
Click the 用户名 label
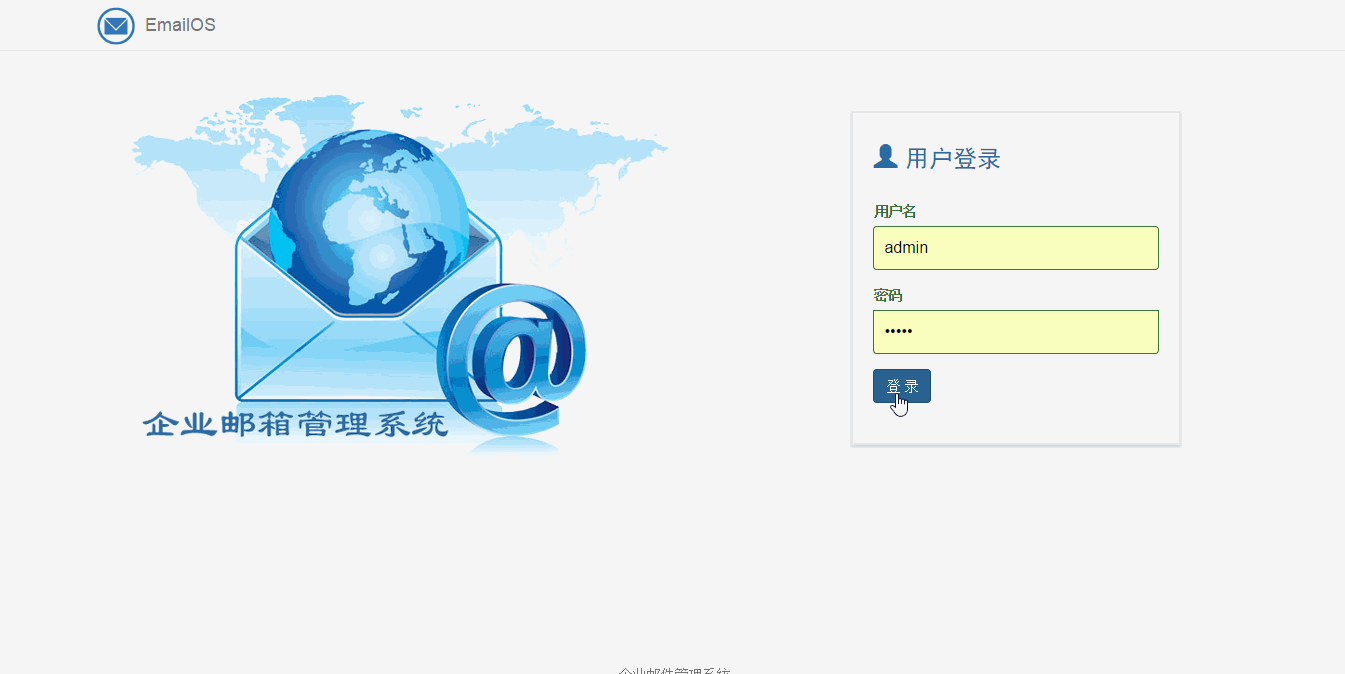point(895,211)
